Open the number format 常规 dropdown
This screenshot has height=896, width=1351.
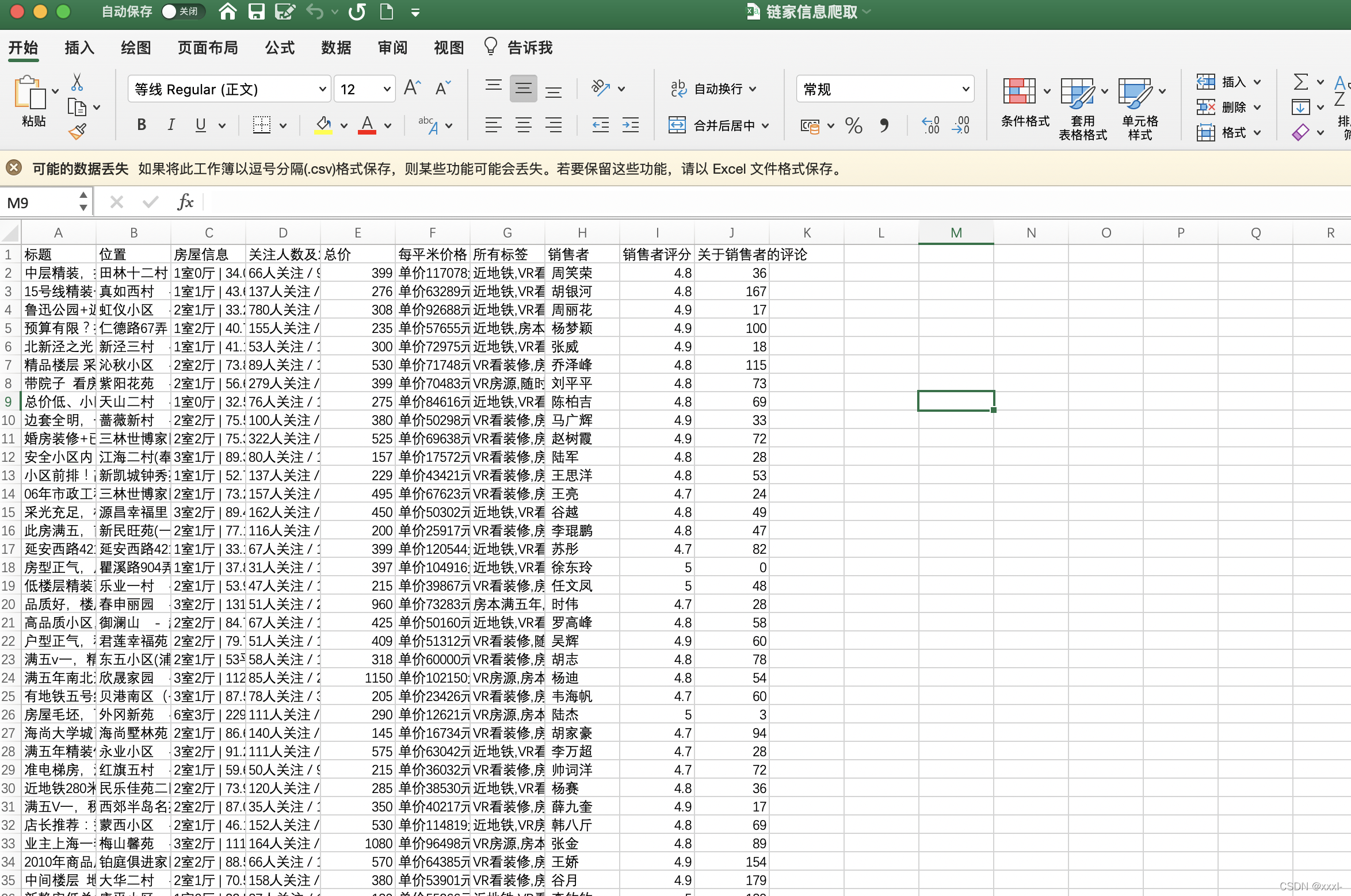point(965,89)
